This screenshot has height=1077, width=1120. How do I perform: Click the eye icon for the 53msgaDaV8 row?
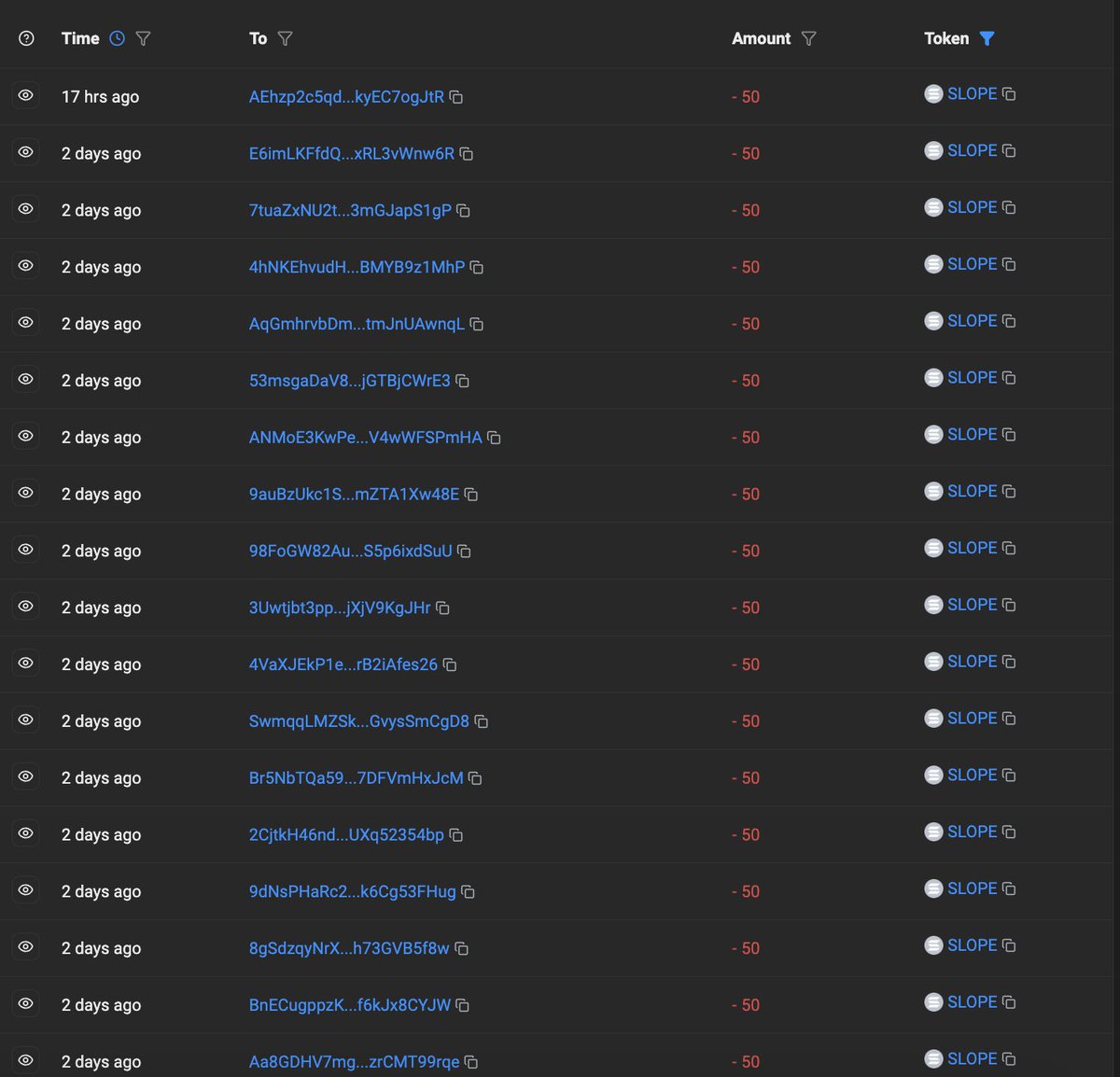26,380
